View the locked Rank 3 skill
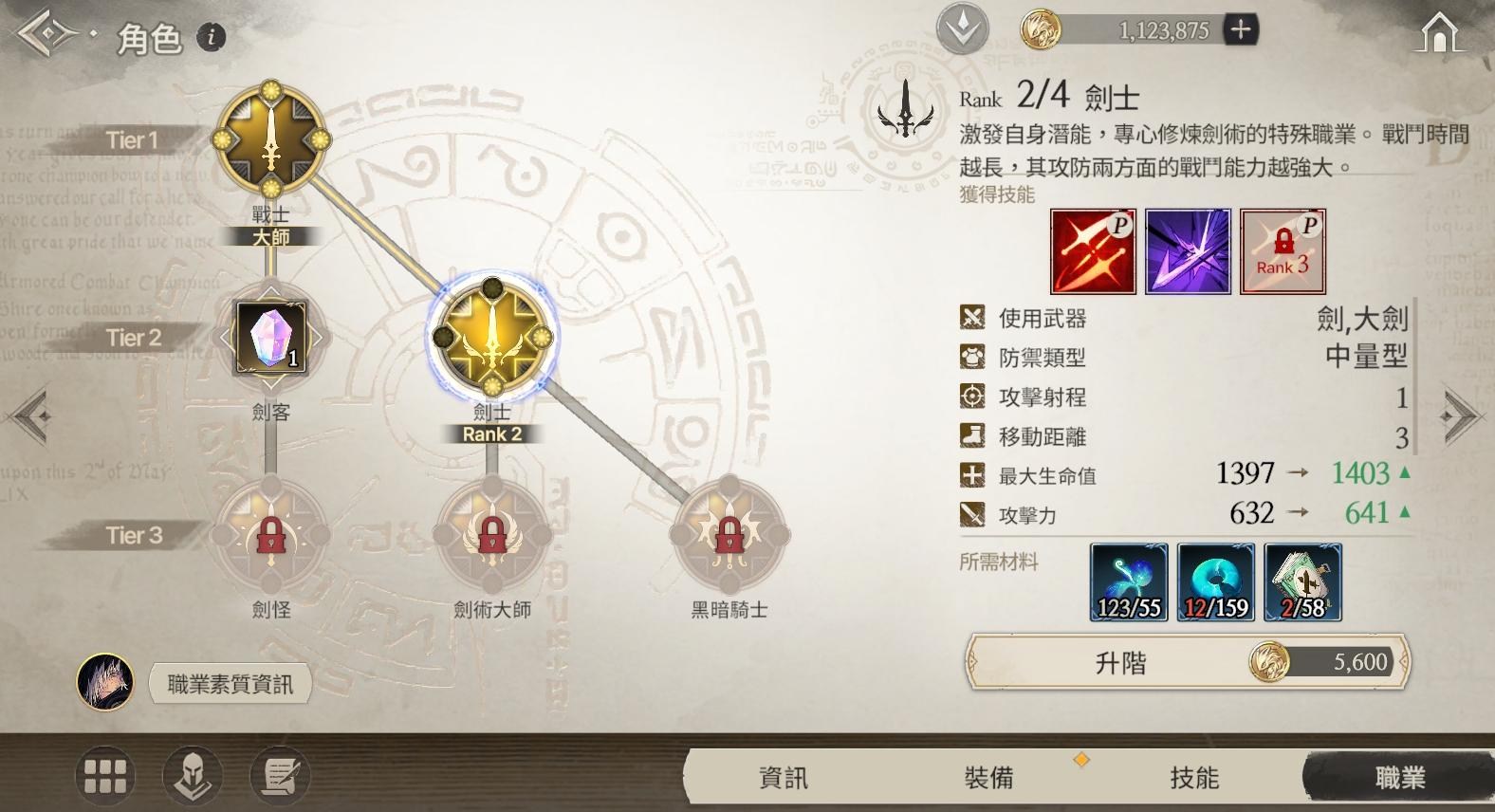Viewport: 1495px width, 812px height. point(1283,251)
